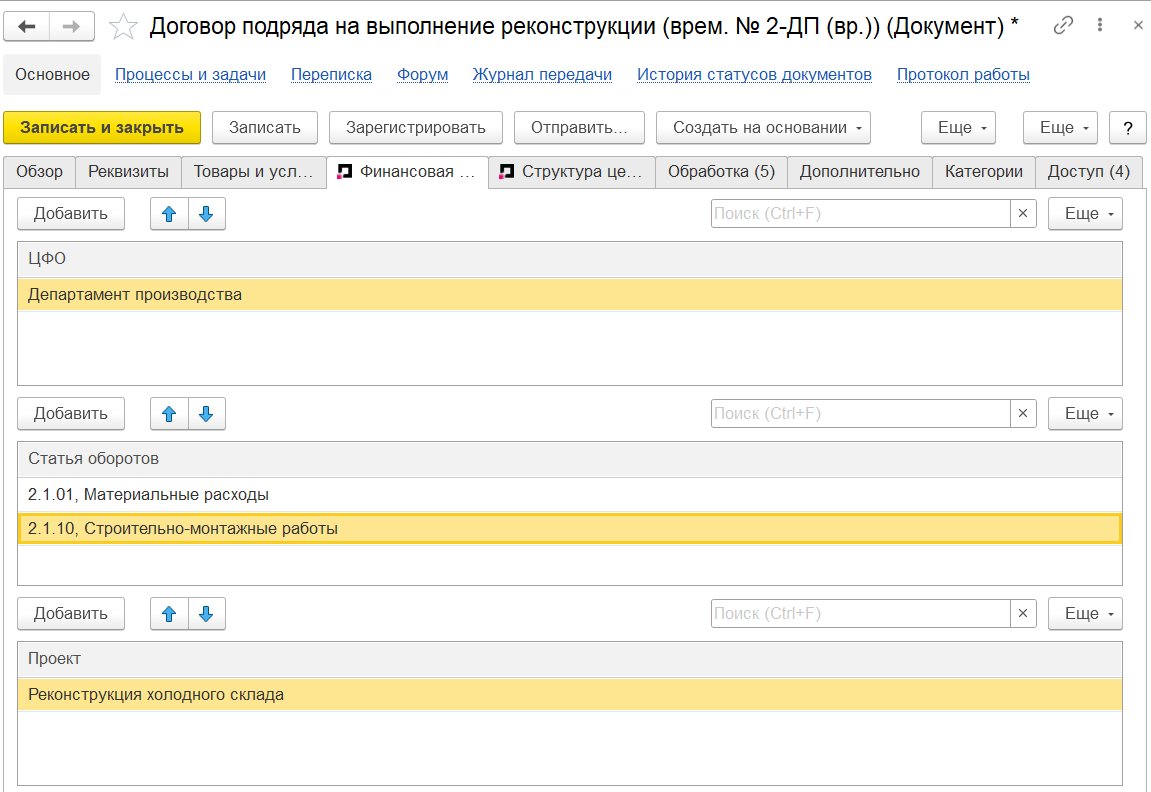
Task: Open the Категории tab
Action: tap(984, 172)
